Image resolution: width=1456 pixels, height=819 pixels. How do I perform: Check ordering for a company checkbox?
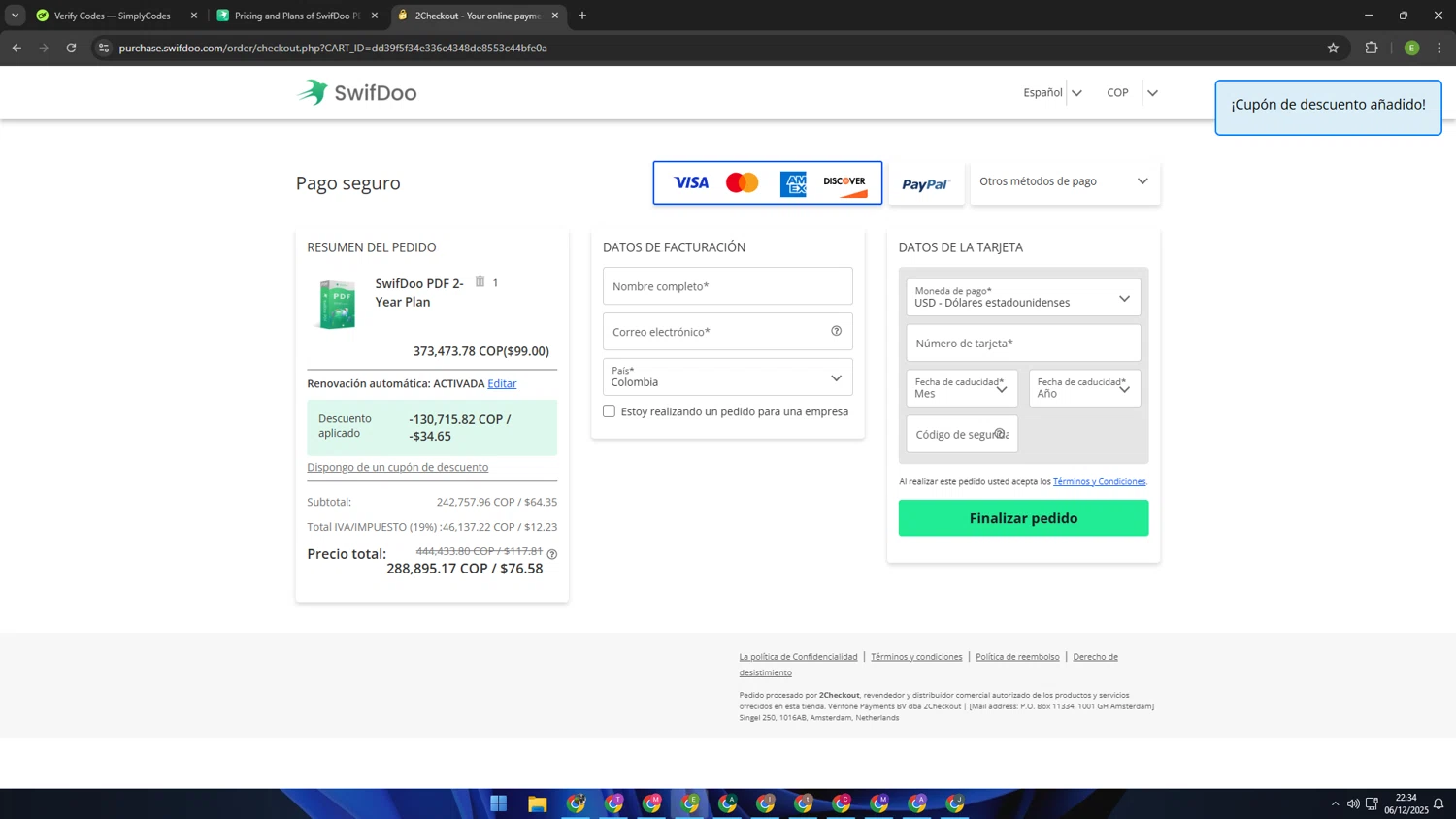point(609,411)
